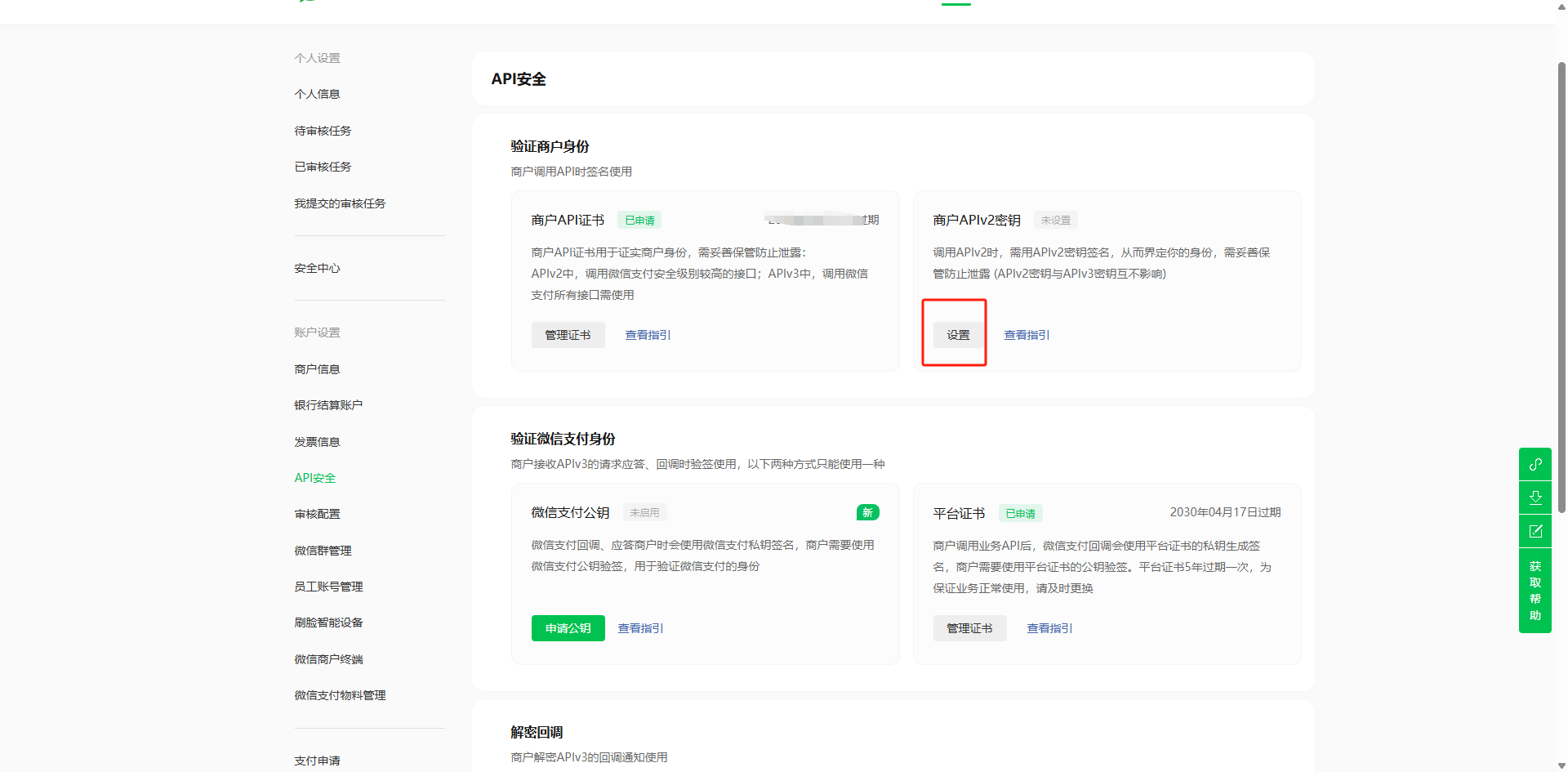Open 微信支付物料管理 sidebar item

click(x=340, y=695)
